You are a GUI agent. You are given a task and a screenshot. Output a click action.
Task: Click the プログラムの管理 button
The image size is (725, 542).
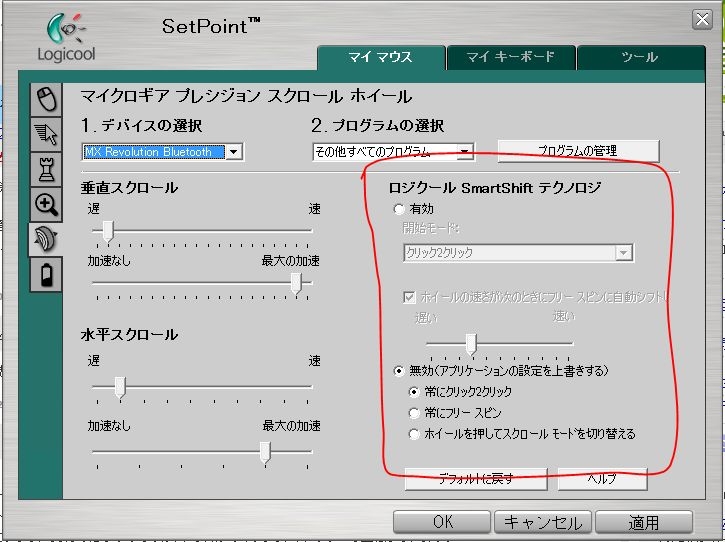pos(578,151)
